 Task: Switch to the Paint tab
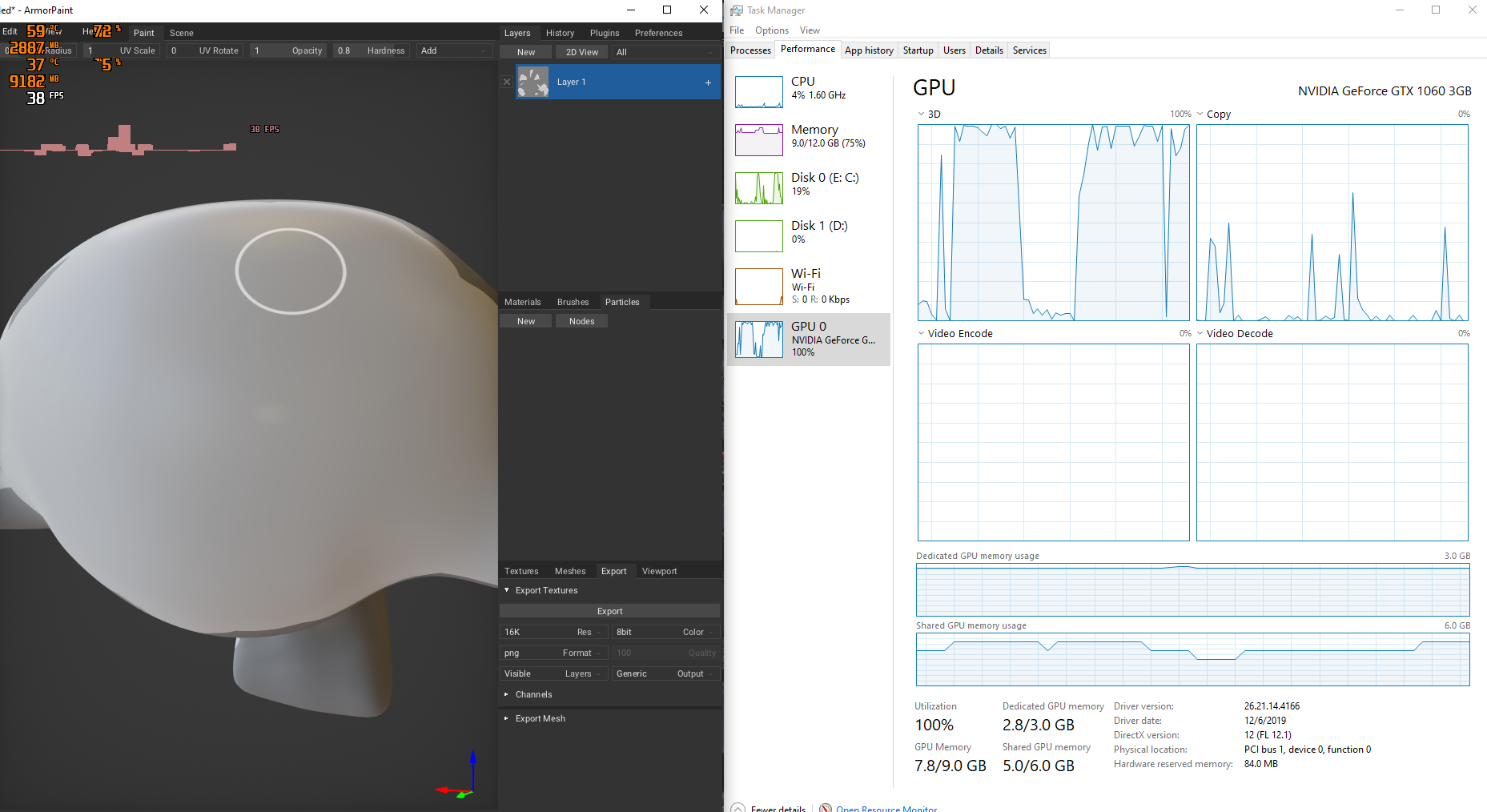click(144, 33)
